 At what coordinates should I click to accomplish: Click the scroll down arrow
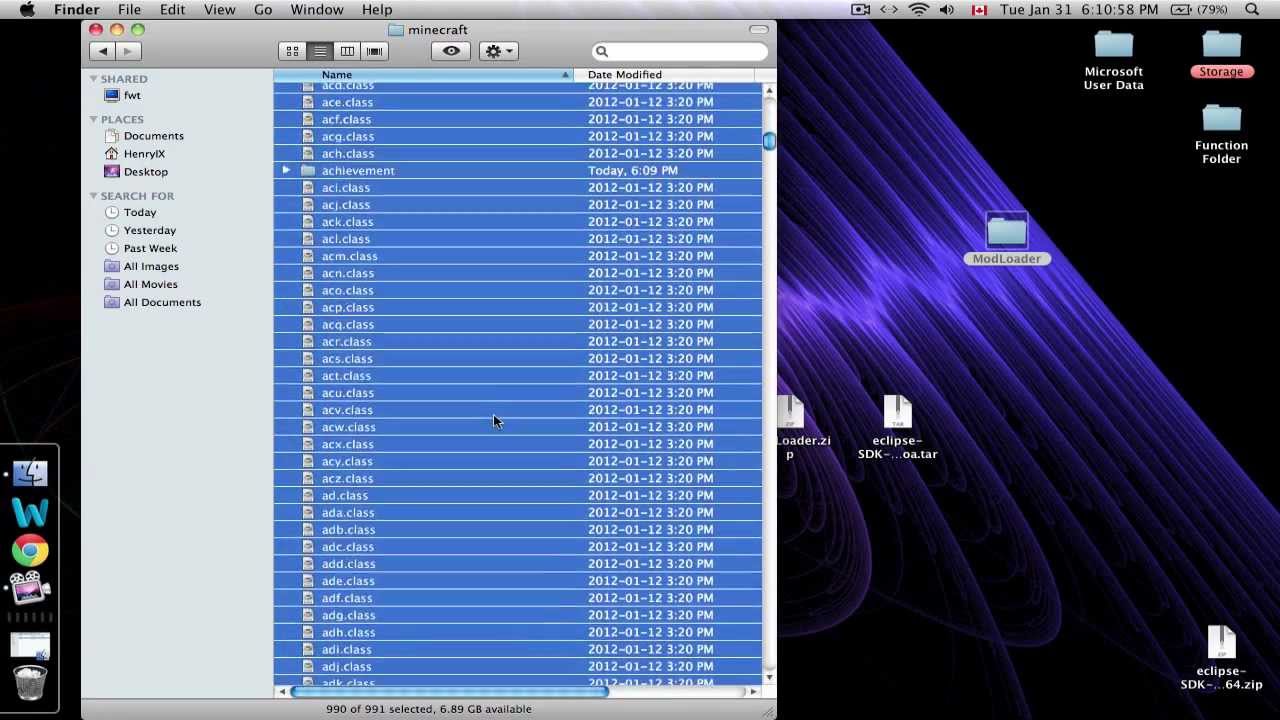point(769,676)
